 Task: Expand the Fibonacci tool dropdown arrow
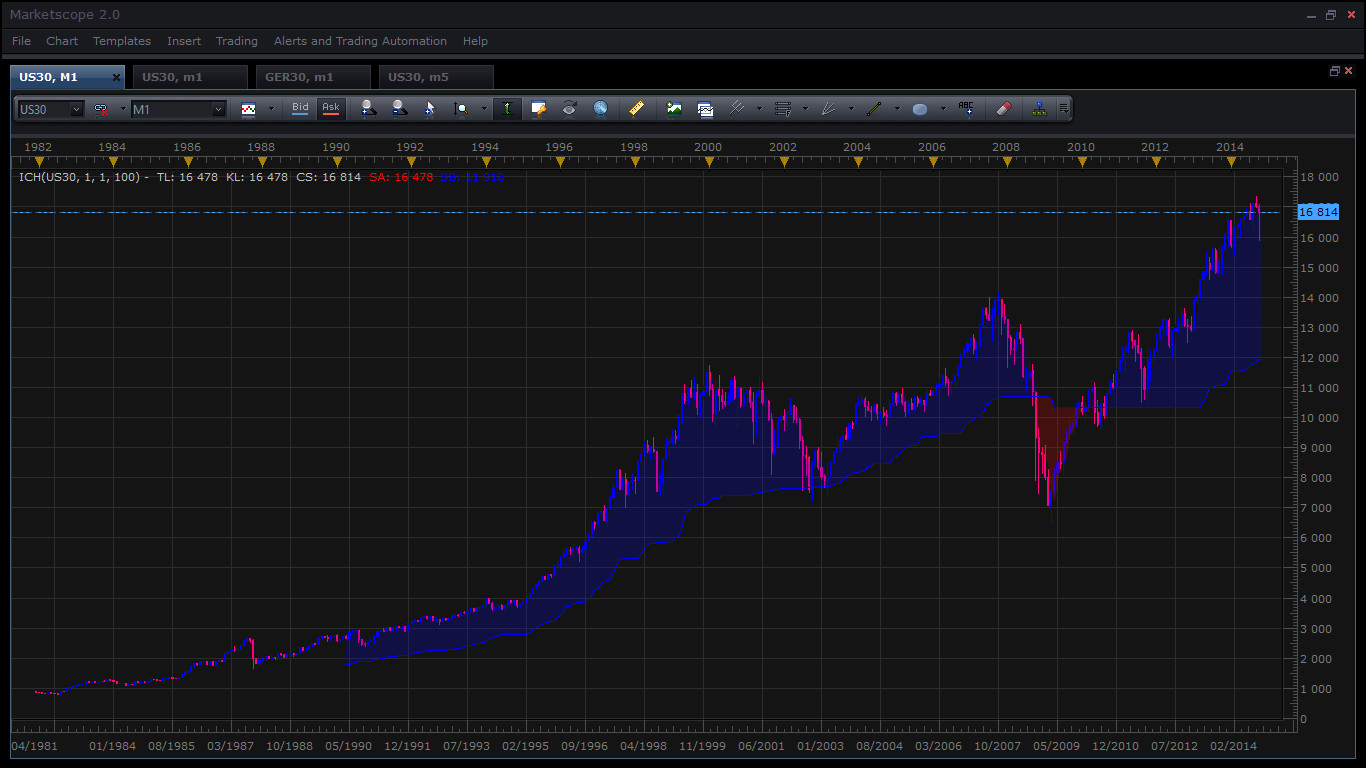(805, 109)
